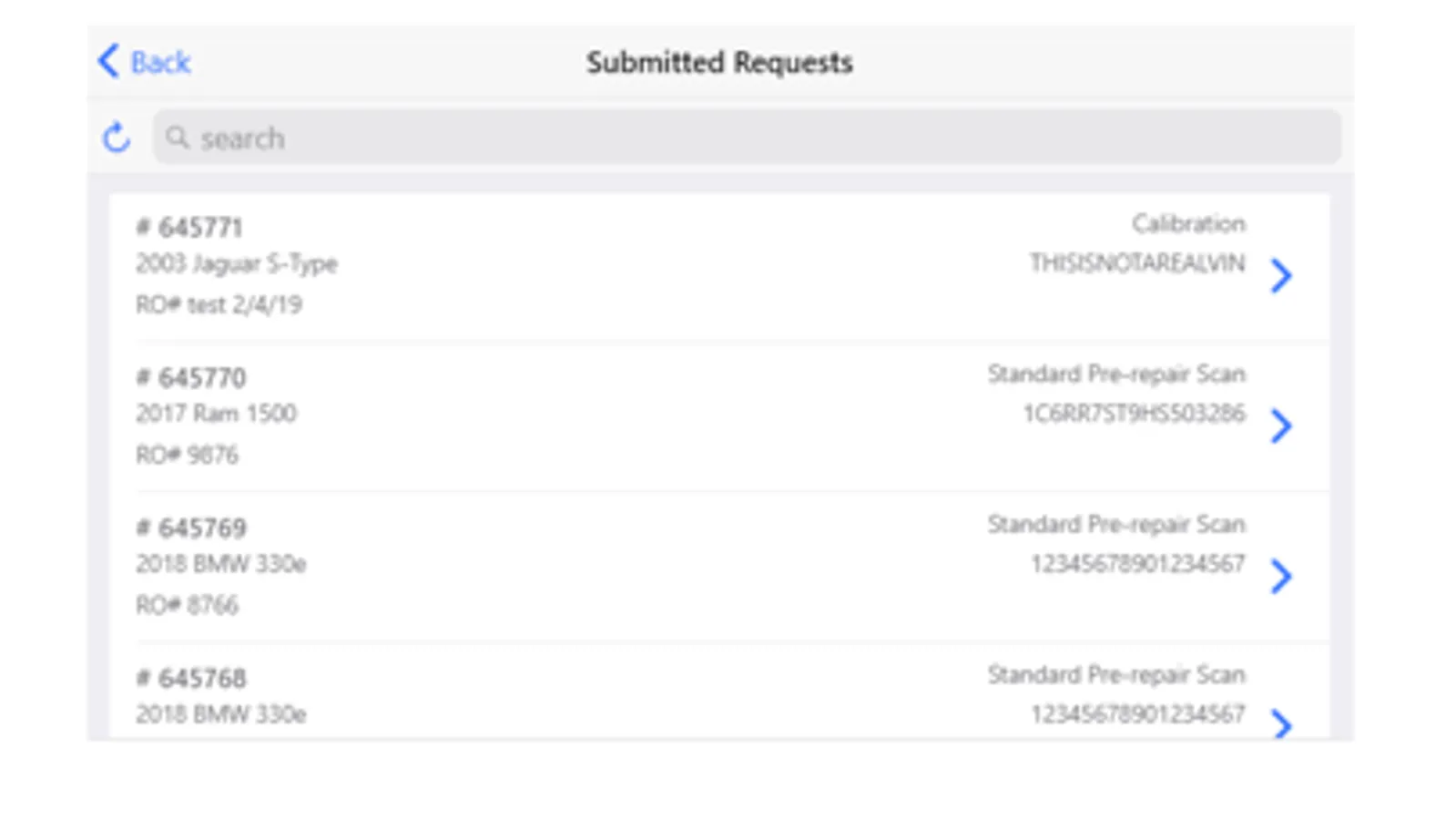Open request 645768 via its chevron
The width and height of the screenshot is (1456, 820).
coord(1281,723)
